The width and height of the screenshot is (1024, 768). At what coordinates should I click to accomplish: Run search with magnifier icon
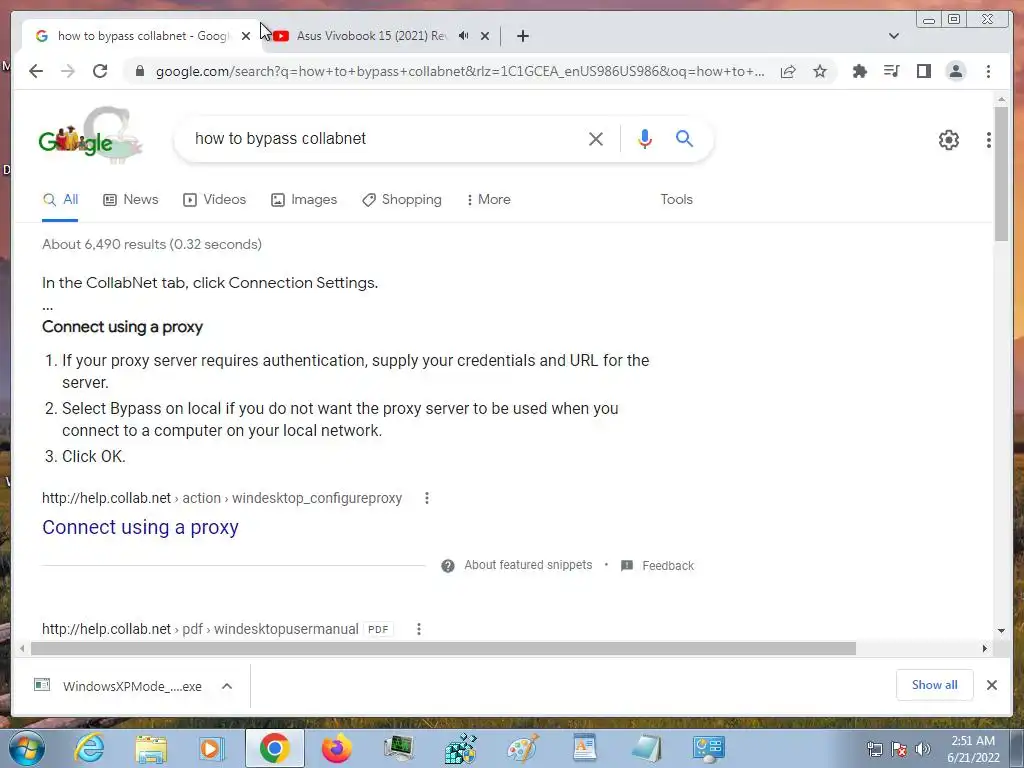point(684,138)
